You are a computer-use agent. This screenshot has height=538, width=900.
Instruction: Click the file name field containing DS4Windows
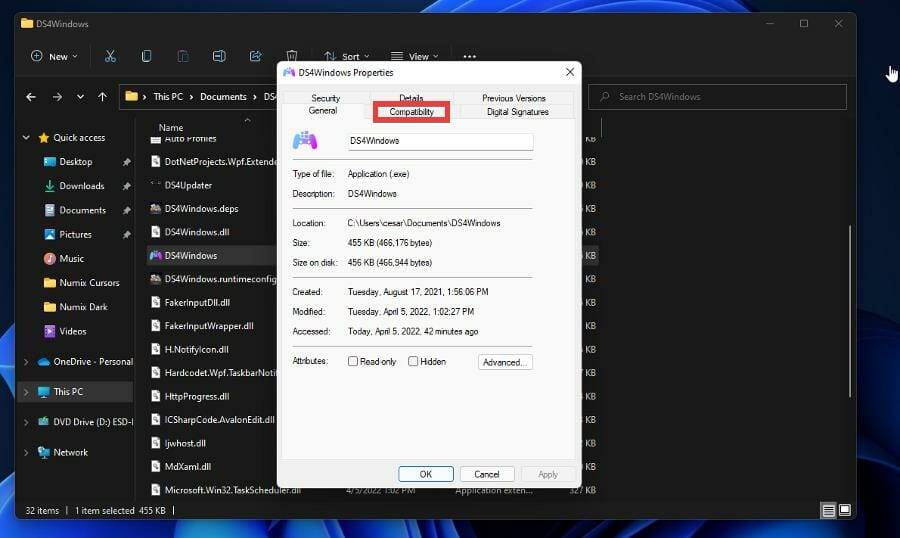(440, 141)
